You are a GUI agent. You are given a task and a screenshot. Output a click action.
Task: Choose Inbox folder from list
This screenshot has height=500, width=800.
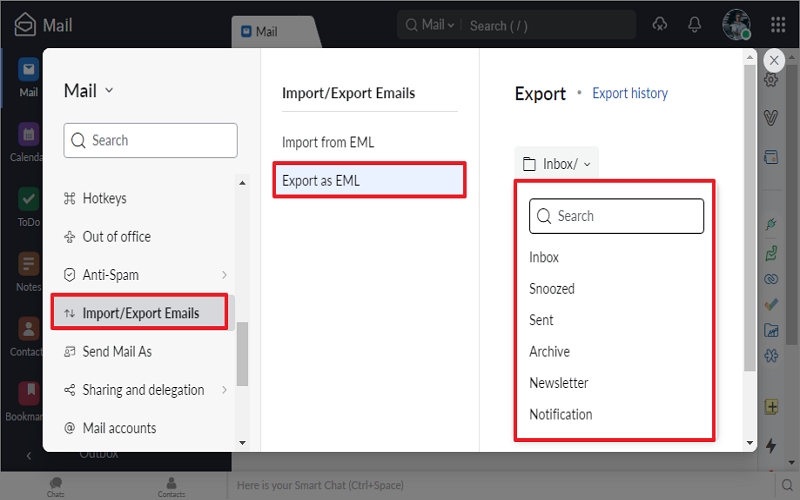pyautogui.click(x=544, y=257)
